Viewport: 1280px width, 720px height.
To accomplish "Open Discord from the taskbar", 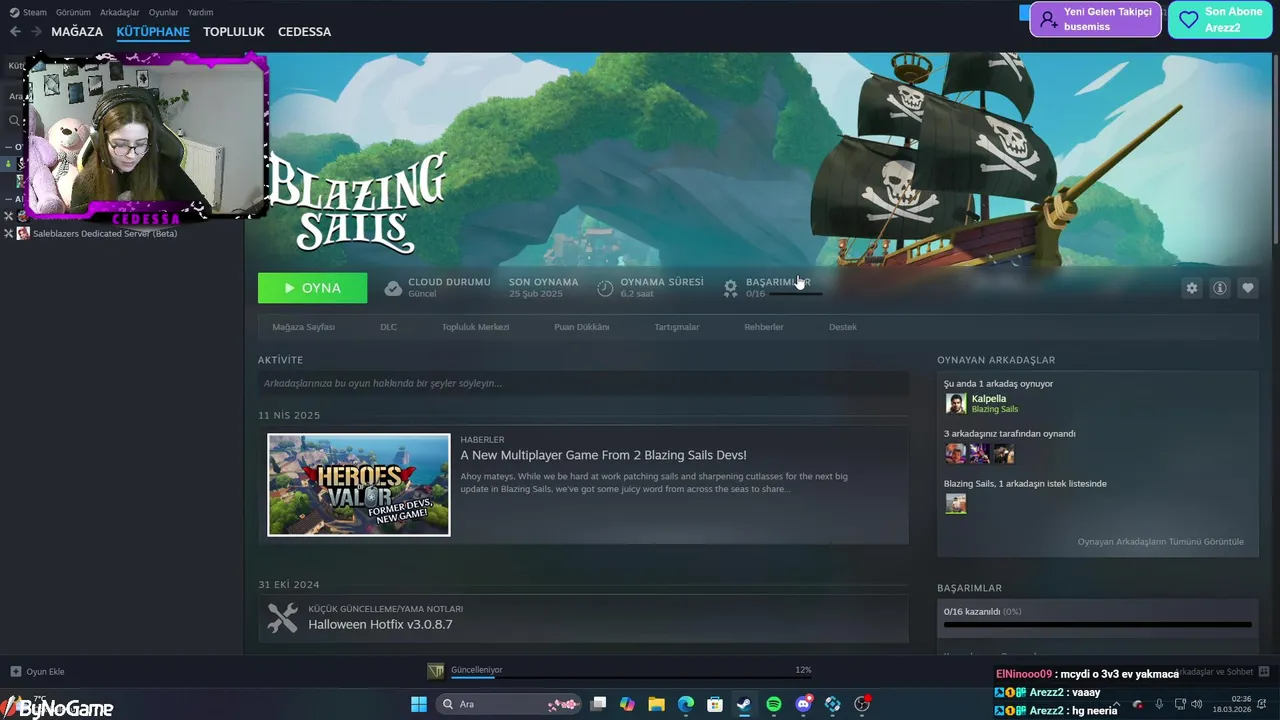I will coord(803,704).
